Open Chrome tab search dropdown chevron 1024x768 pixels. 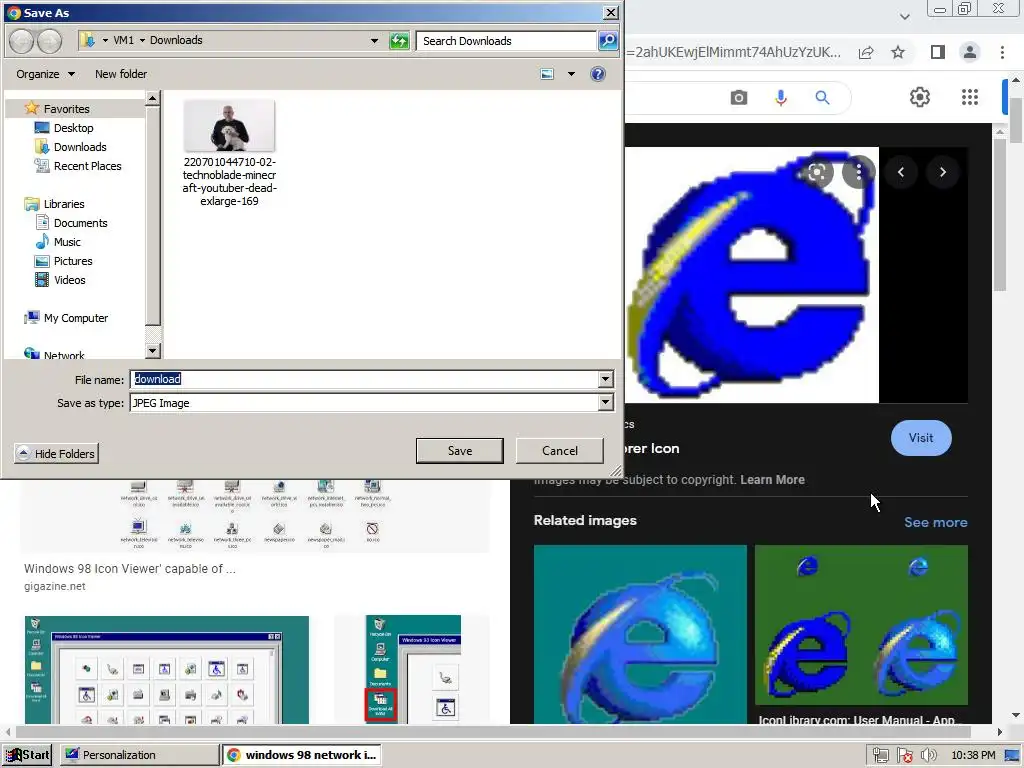(x=904, y=16)
